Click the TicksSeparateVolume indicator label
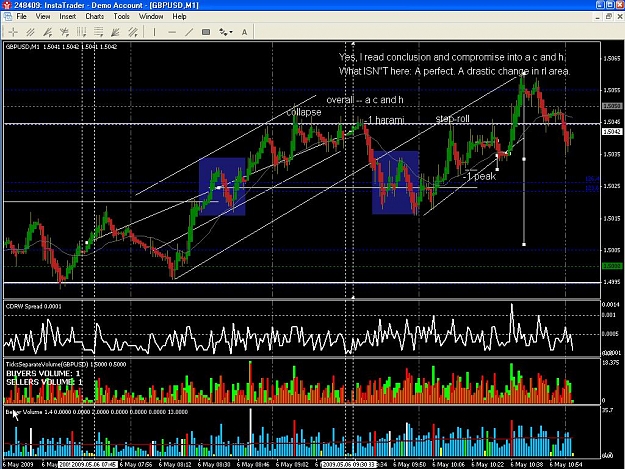This screenshot has height=469, width=625. tap(66, 364)
